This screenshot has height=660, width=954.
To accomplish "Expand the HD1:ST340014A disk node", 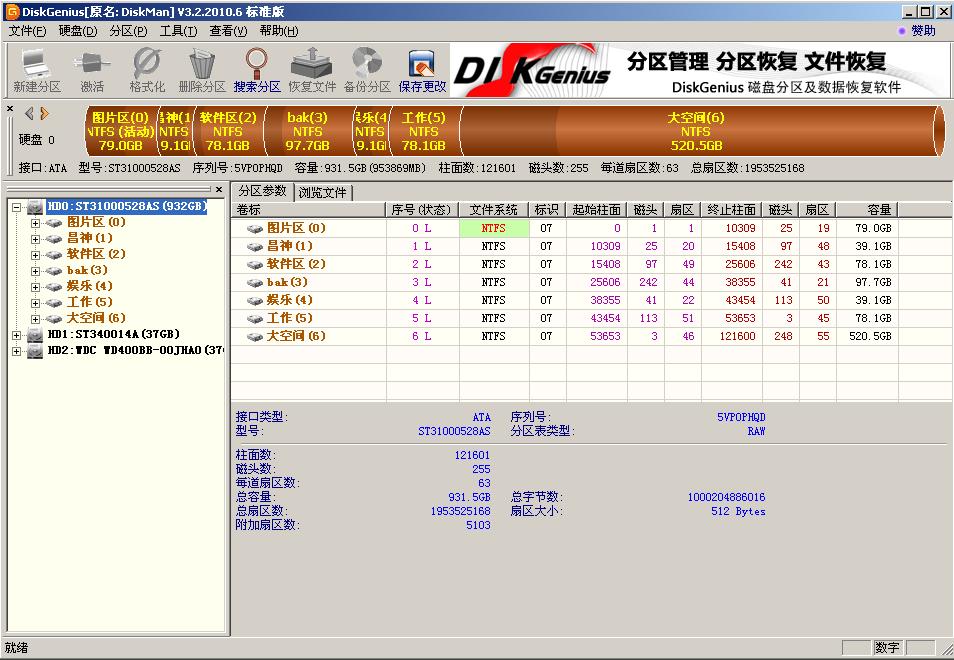I will pyautogui.click(x=16, y=335).
